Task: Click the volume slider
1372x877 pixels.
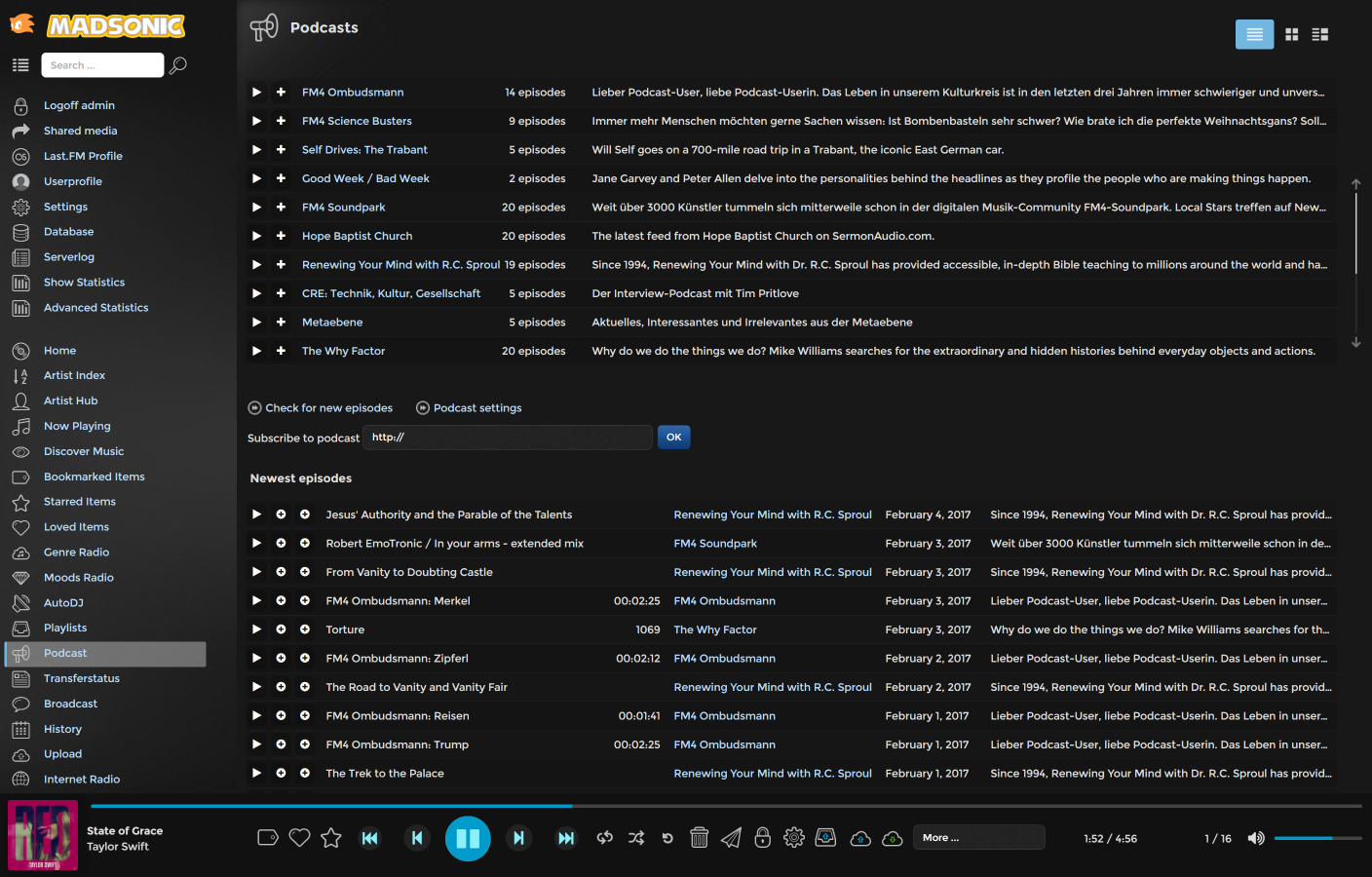Action: click(x=1316, y=838)
